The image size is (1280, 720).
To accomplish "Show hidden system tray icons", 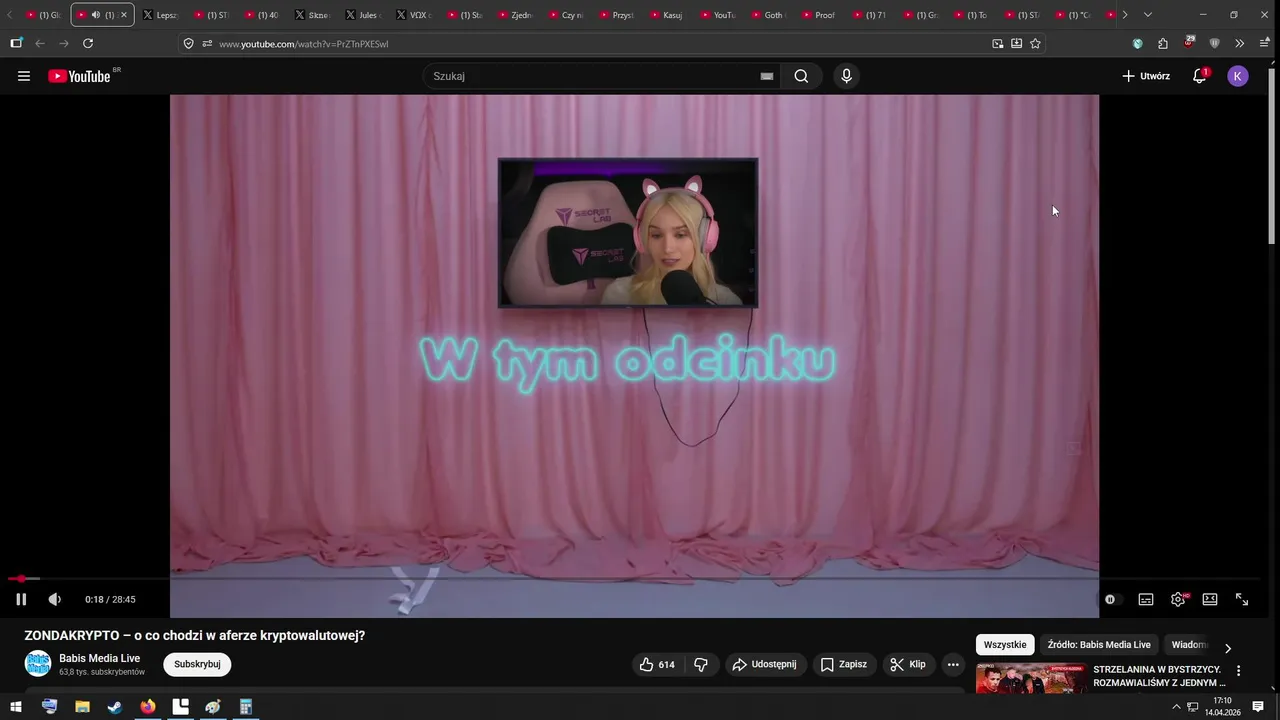I will click(x=1175, y=707).
